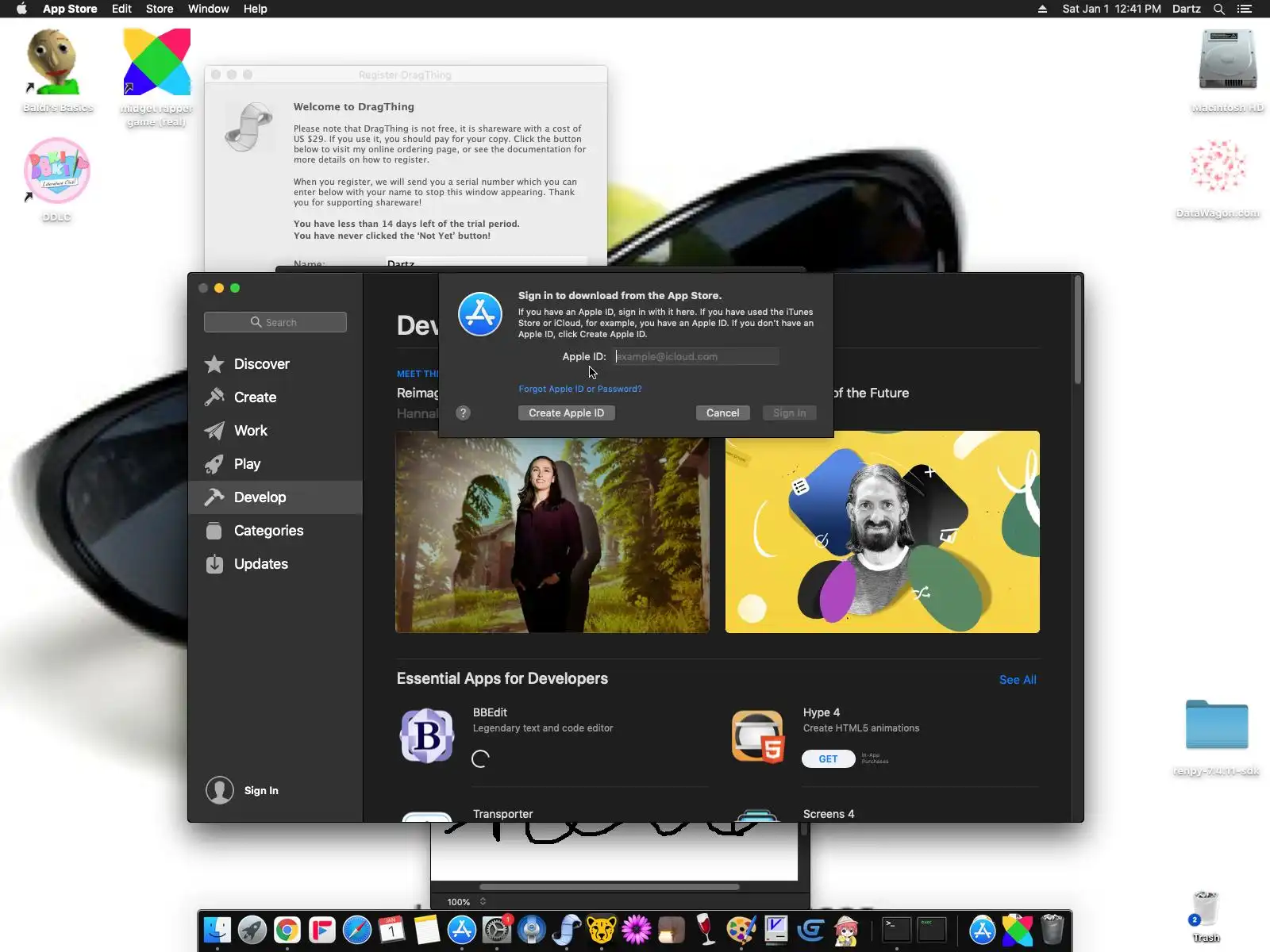1270x952 pixels.
Task: Click the Create Apple ID button
Action: tap(567, 413)
